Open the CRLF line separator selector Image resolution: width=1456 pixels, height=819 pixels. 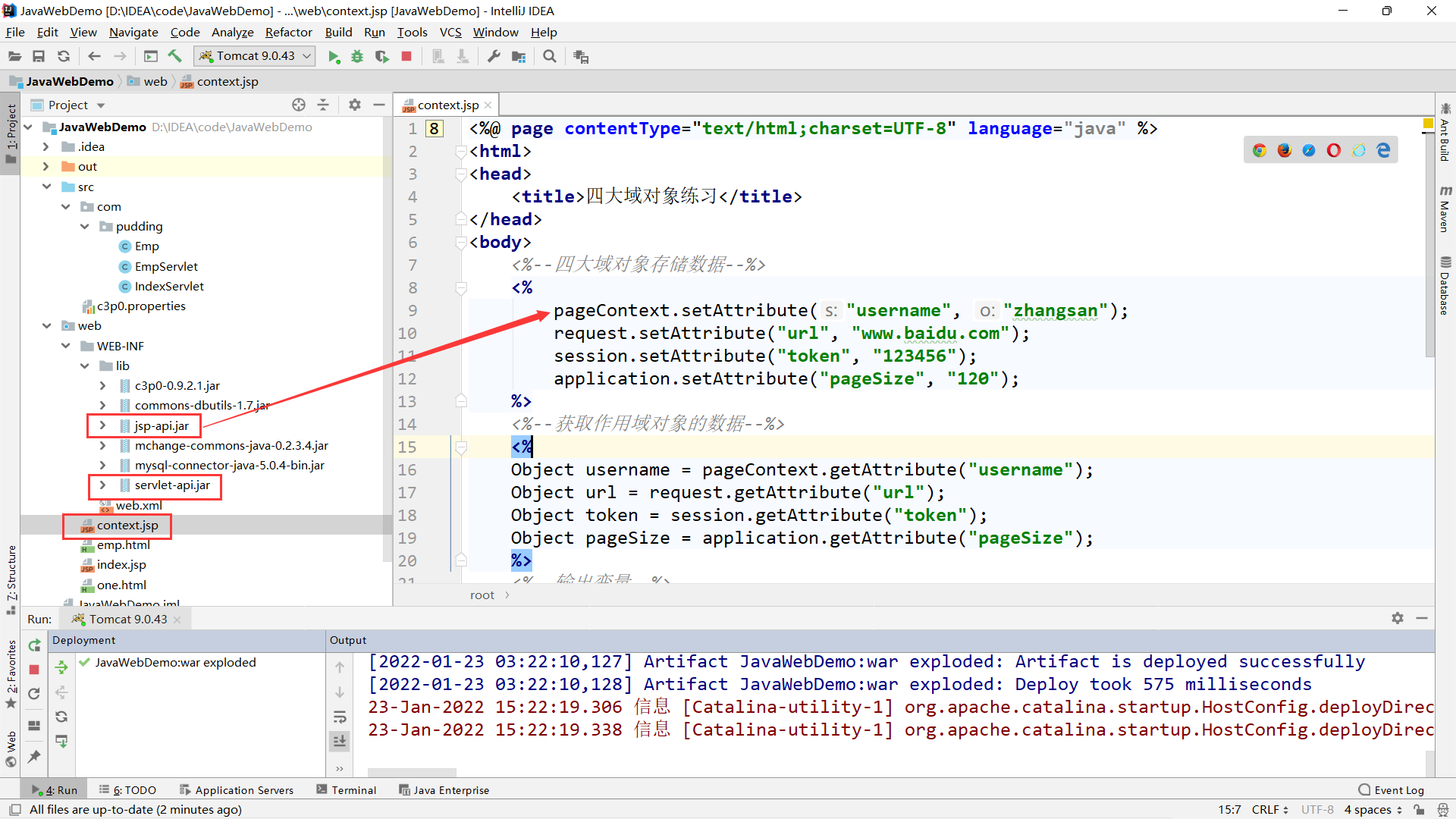(x=1269, y=809)
